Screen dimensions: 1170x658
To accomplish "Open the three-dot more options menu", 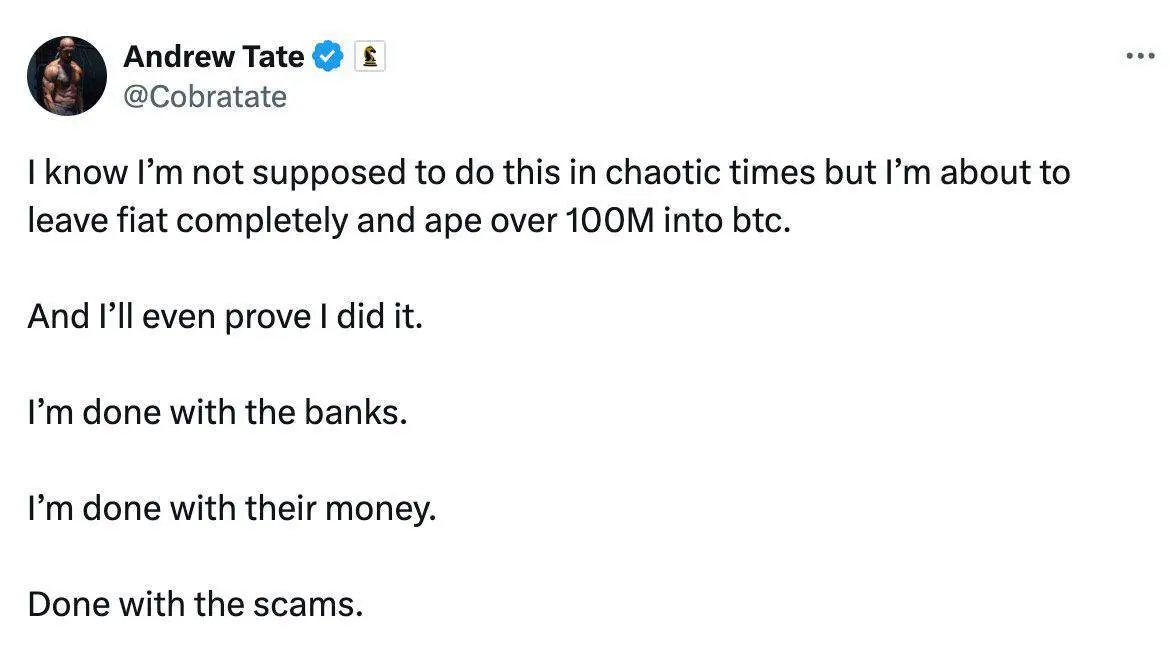I will click(1140, 56).
